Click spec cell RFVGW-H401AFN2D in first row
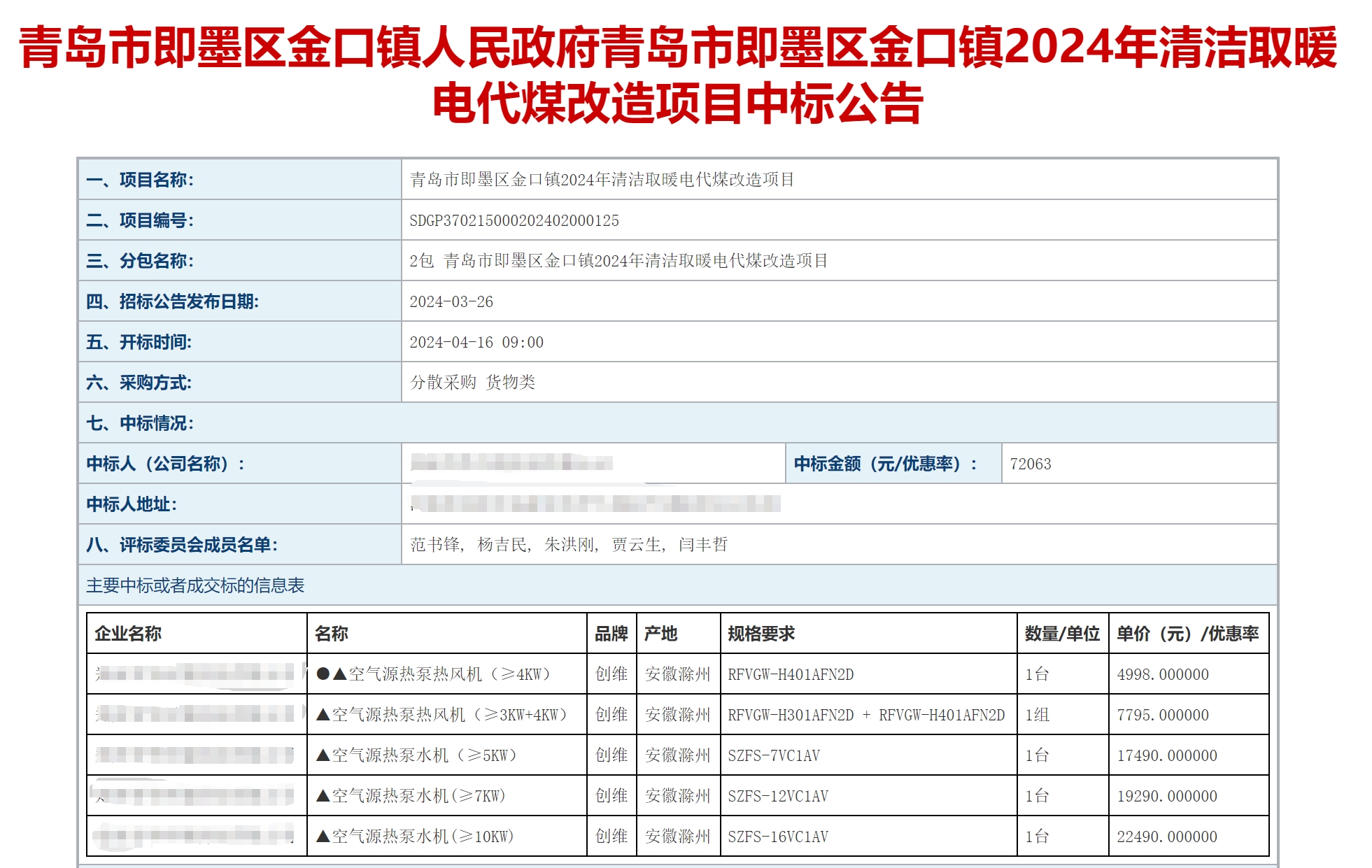 [x=791, y=674]
